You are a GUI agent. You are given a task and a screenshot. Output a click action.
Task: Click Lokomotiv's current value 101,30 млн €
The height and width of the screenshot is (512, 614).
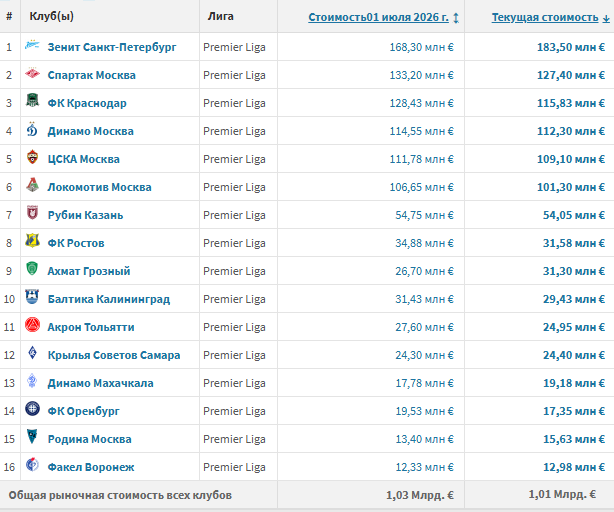tap(571, 187)
